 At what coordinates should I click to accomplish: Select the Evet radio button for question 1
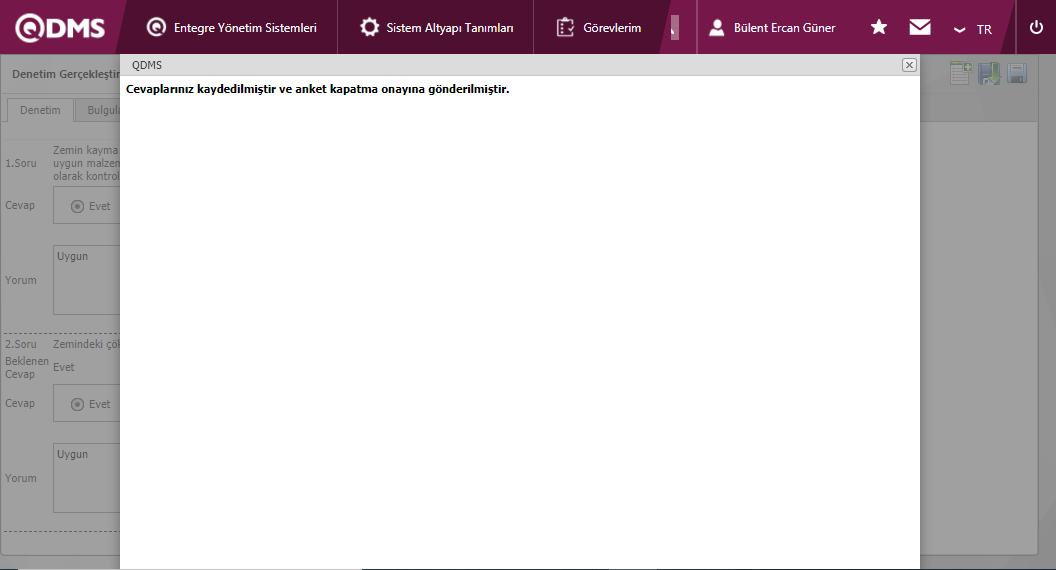pos(77,206)
